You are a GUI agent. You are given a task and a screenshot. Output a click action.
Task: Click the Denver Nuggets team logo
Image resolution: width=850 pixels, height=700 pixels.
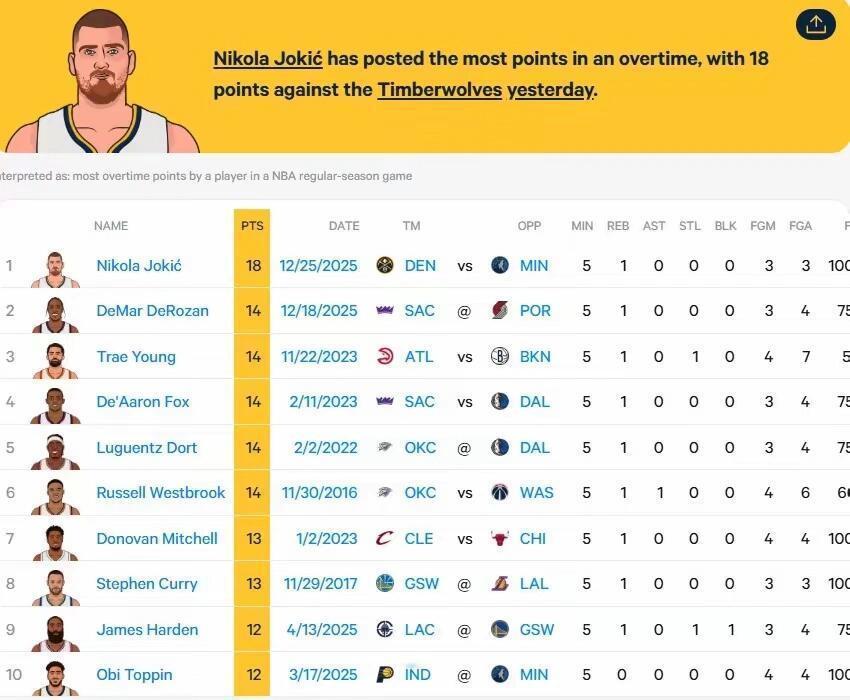tap(385, 265)
